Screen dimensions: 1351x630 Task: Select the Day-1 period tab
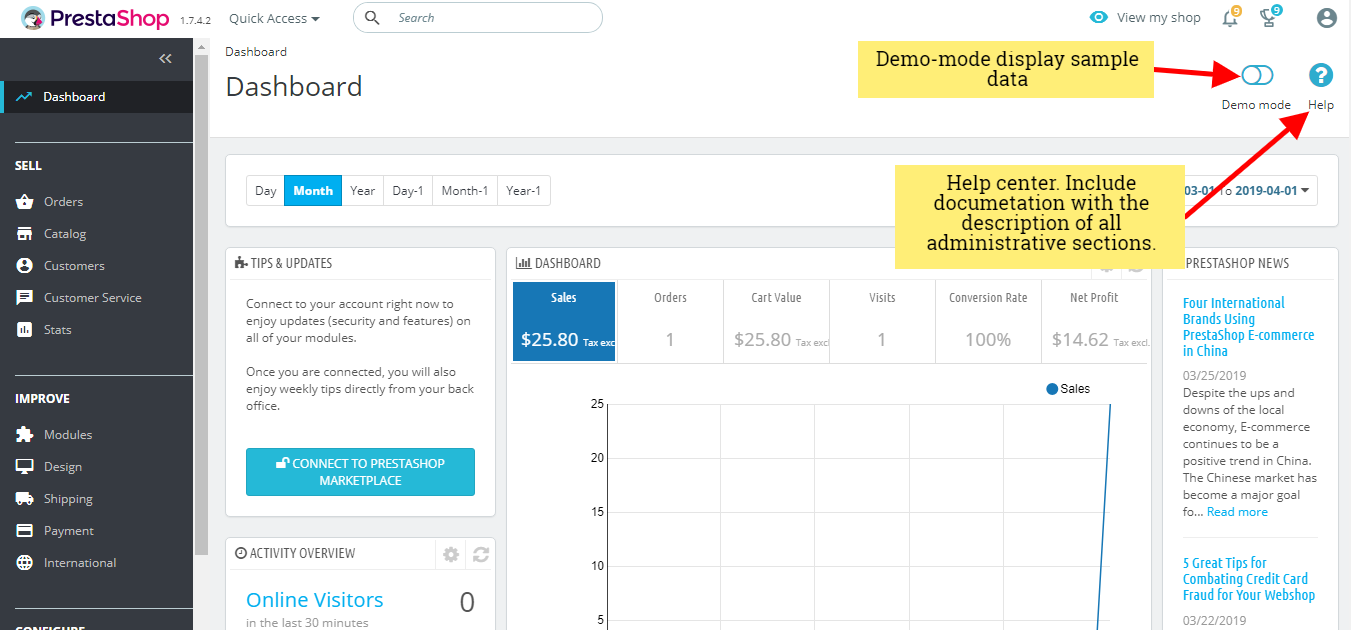(x=408, y=191)
